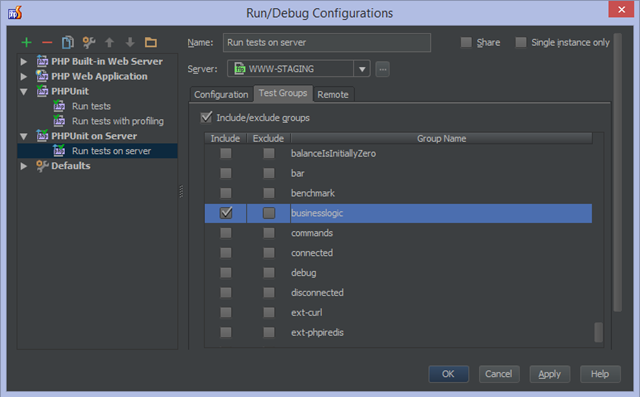Expand the Defaults tree node

pos(24,166)
